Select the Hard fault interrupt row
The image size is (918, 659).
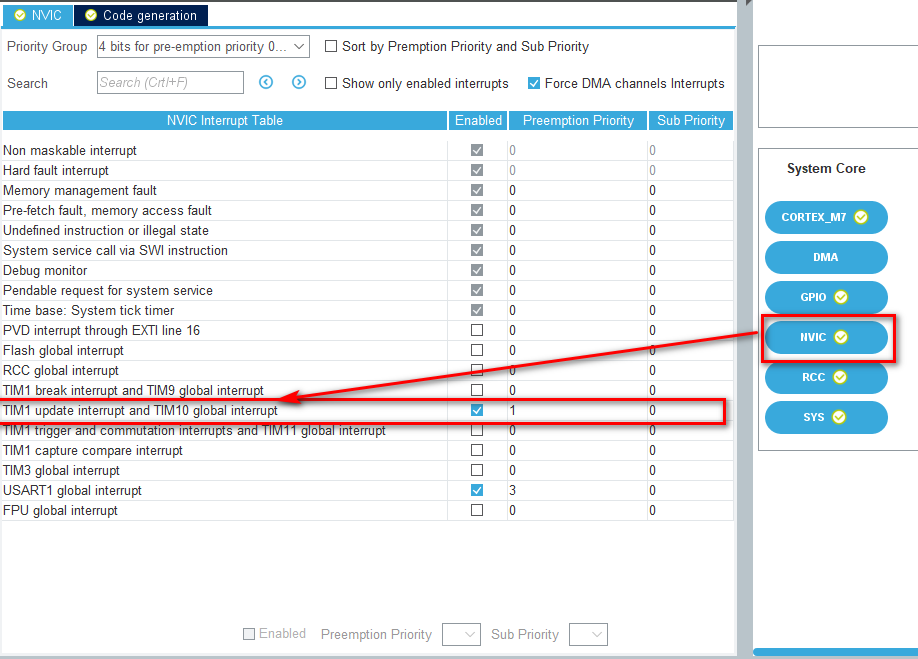pos(368,170)
